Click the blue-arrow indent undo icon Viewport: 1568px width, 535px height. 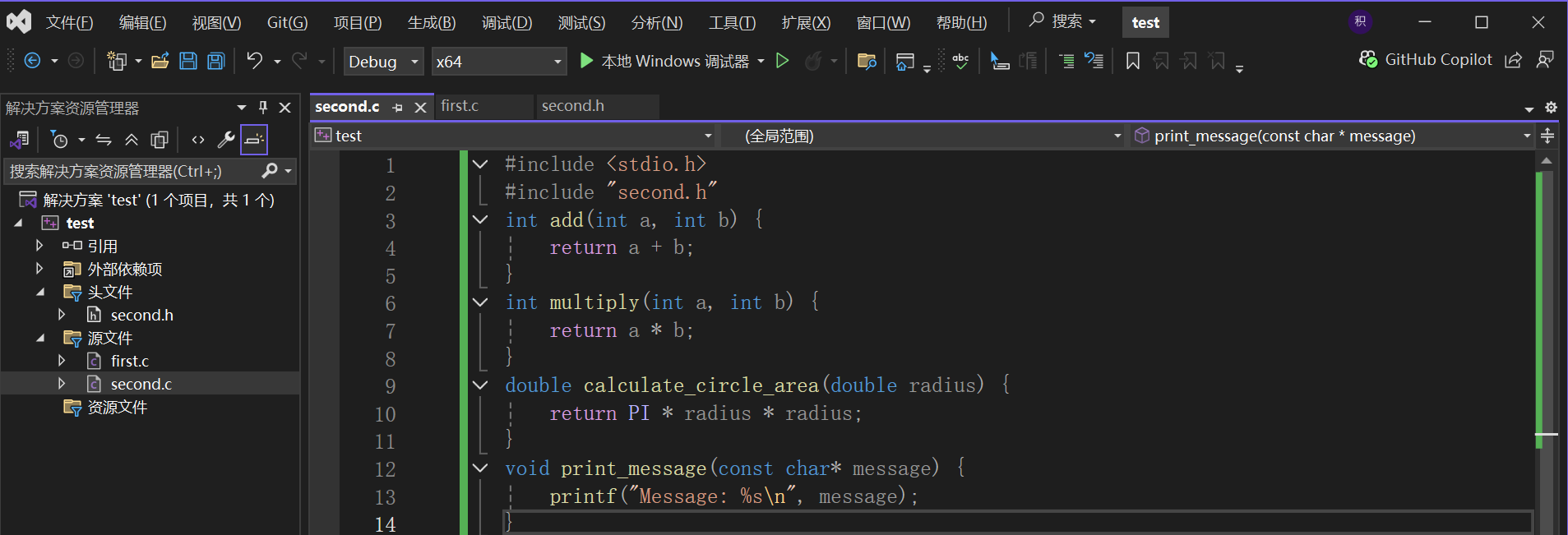point(1094,61)
